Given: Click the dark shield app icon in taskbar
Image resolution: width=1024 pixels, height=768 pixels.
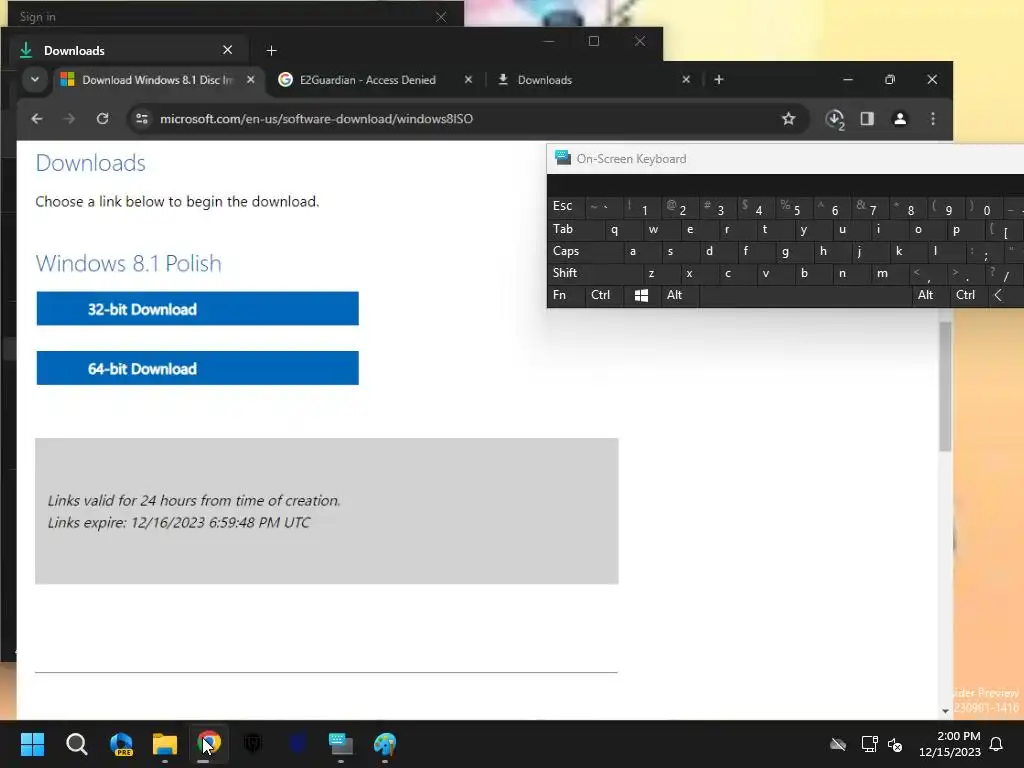Looking at the screenshot, I should pos(253,744).
